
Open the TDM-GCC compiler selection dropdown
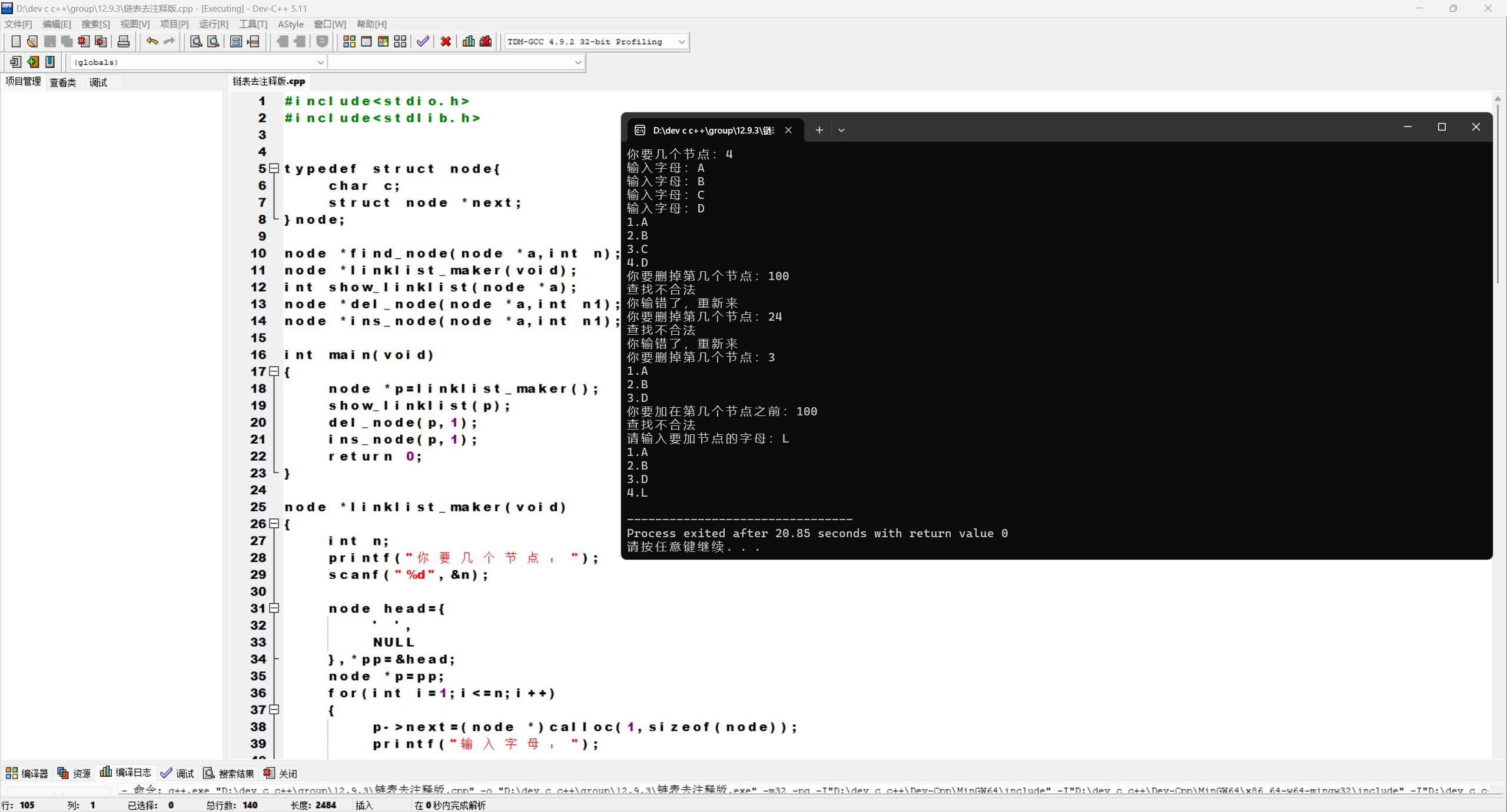pos(681,42)
